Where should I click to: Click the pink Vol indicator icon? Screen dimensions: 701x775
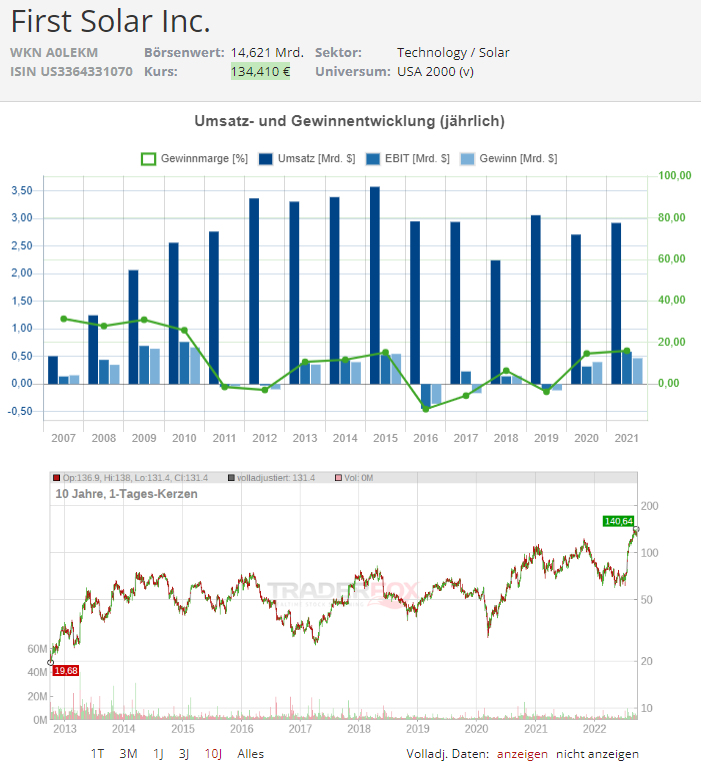click(339, 478)
